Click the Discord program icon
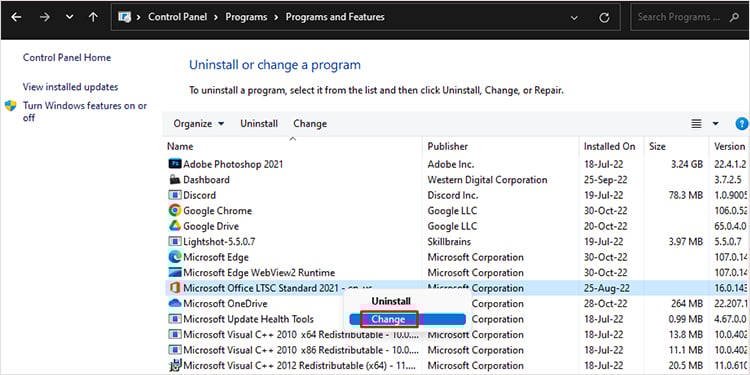 pyautogui.click(x=175, y=195)
